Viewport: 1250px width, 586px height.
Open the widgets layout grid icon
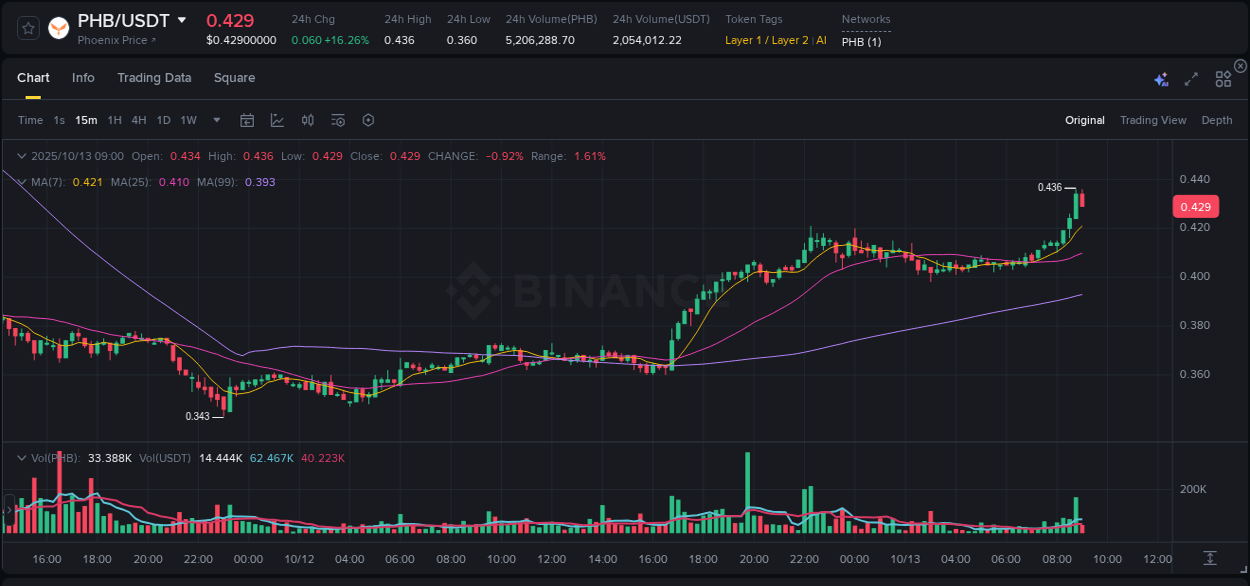coord(1224,78)
